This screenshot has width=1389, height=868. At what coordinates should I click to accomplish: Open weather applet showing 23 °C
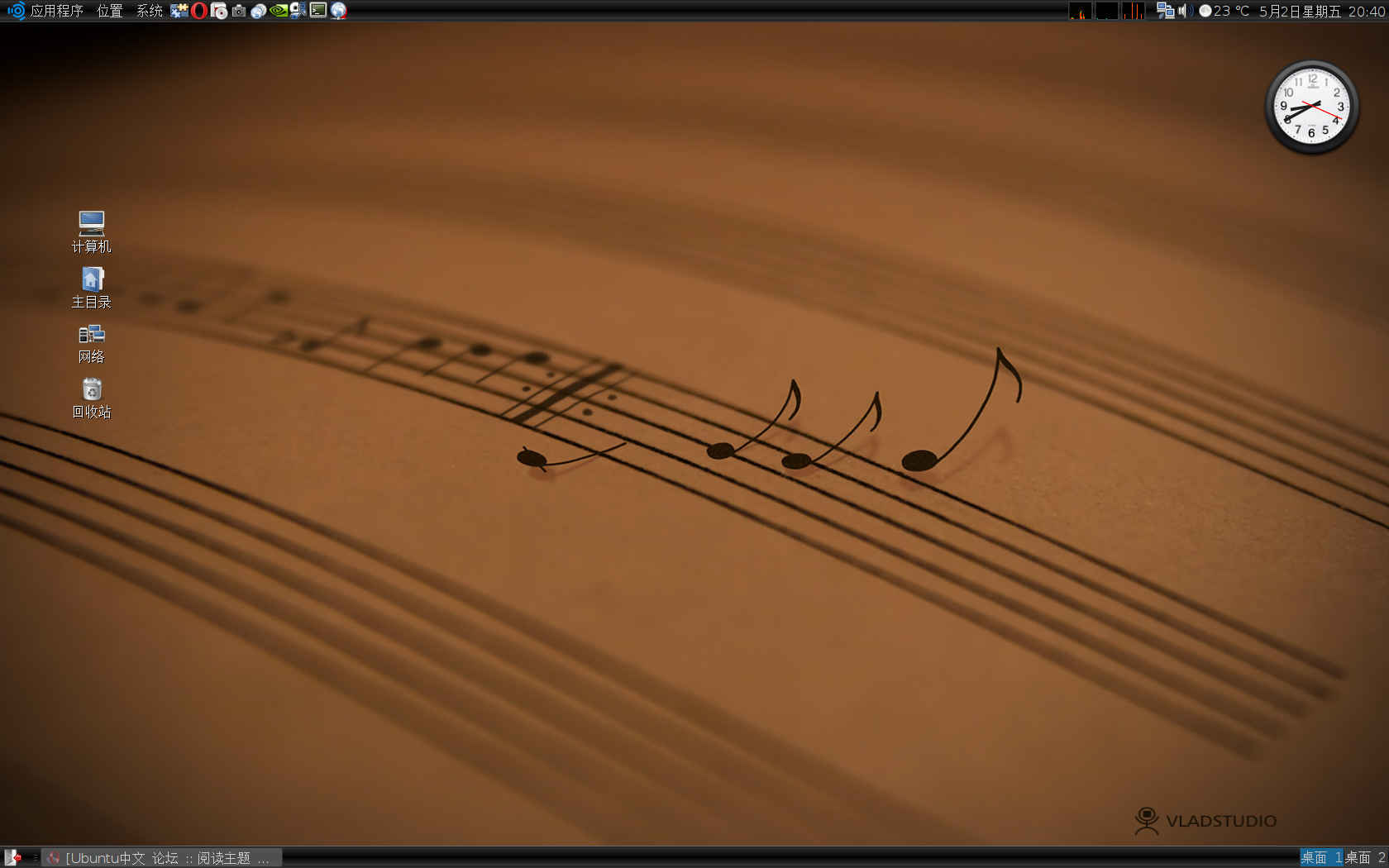[1224, 11]
